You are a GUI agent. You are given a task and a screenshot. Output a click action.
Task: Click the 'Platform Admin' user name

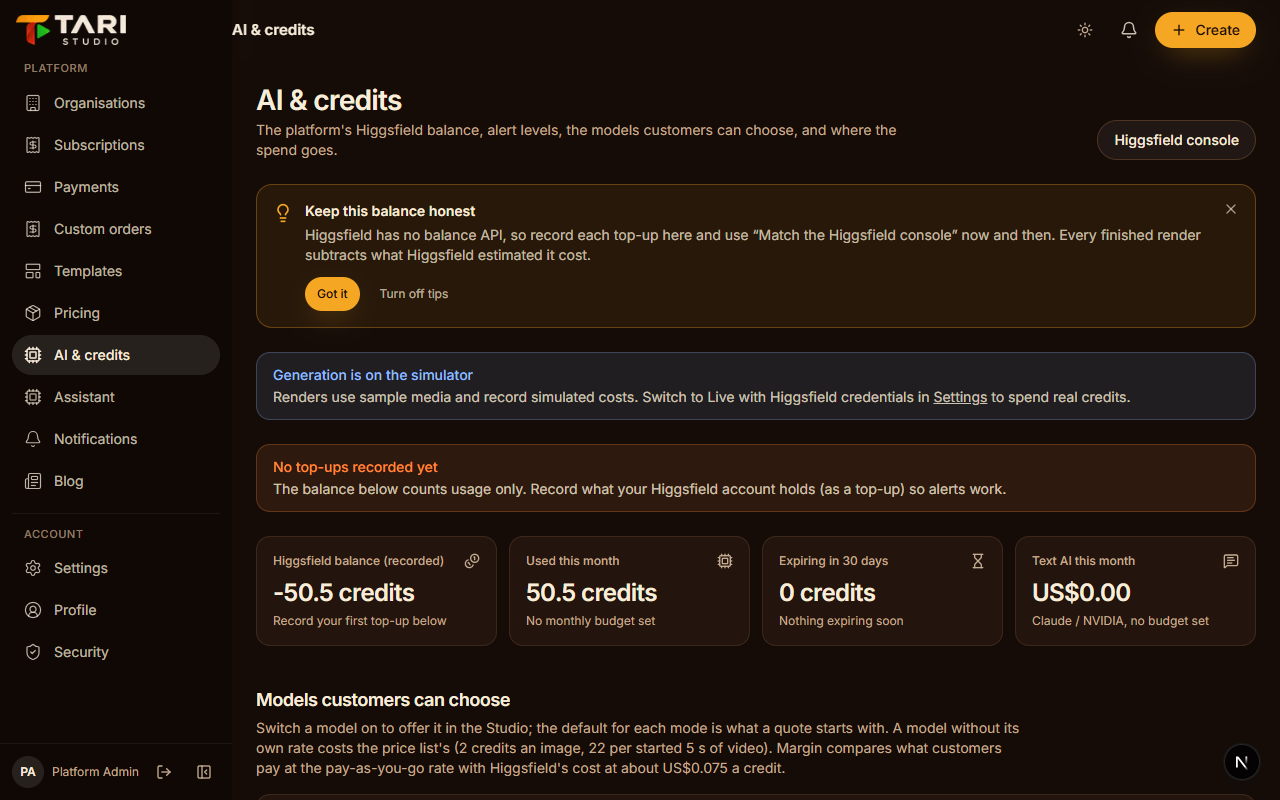[x=96, y=772]
